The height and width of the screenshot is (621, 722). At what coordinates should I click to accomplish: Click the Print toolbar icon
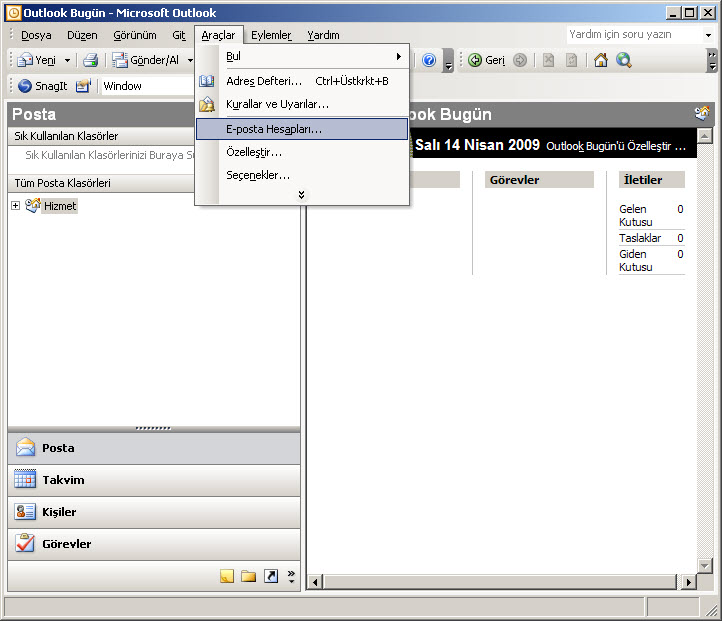pos(91,60)
